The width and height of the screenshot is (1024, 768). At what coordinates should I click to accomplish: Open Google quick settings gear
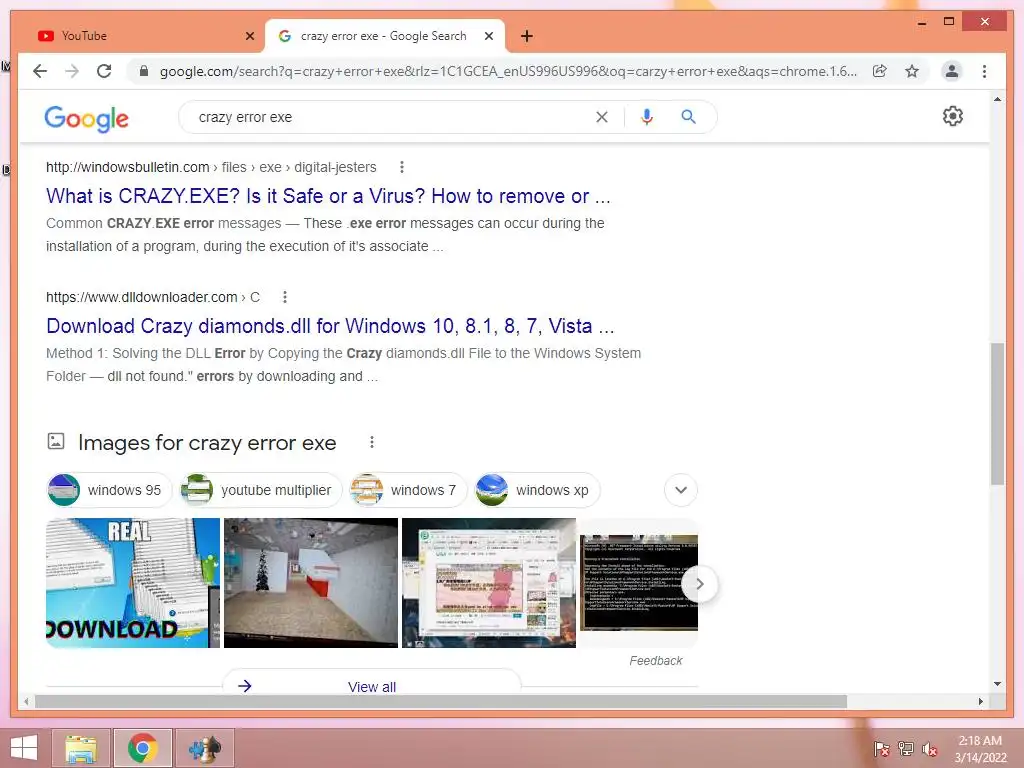coord(953,116)
